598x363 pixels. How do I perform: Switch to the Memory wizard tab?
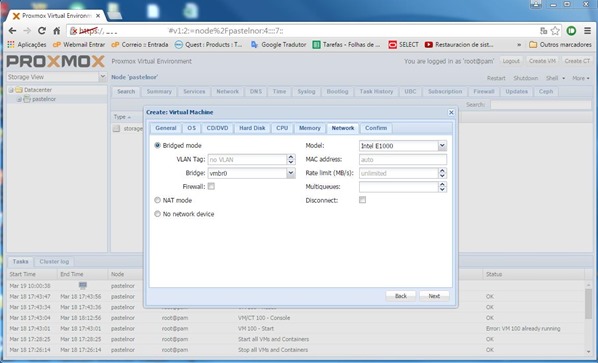click(310, 128)
